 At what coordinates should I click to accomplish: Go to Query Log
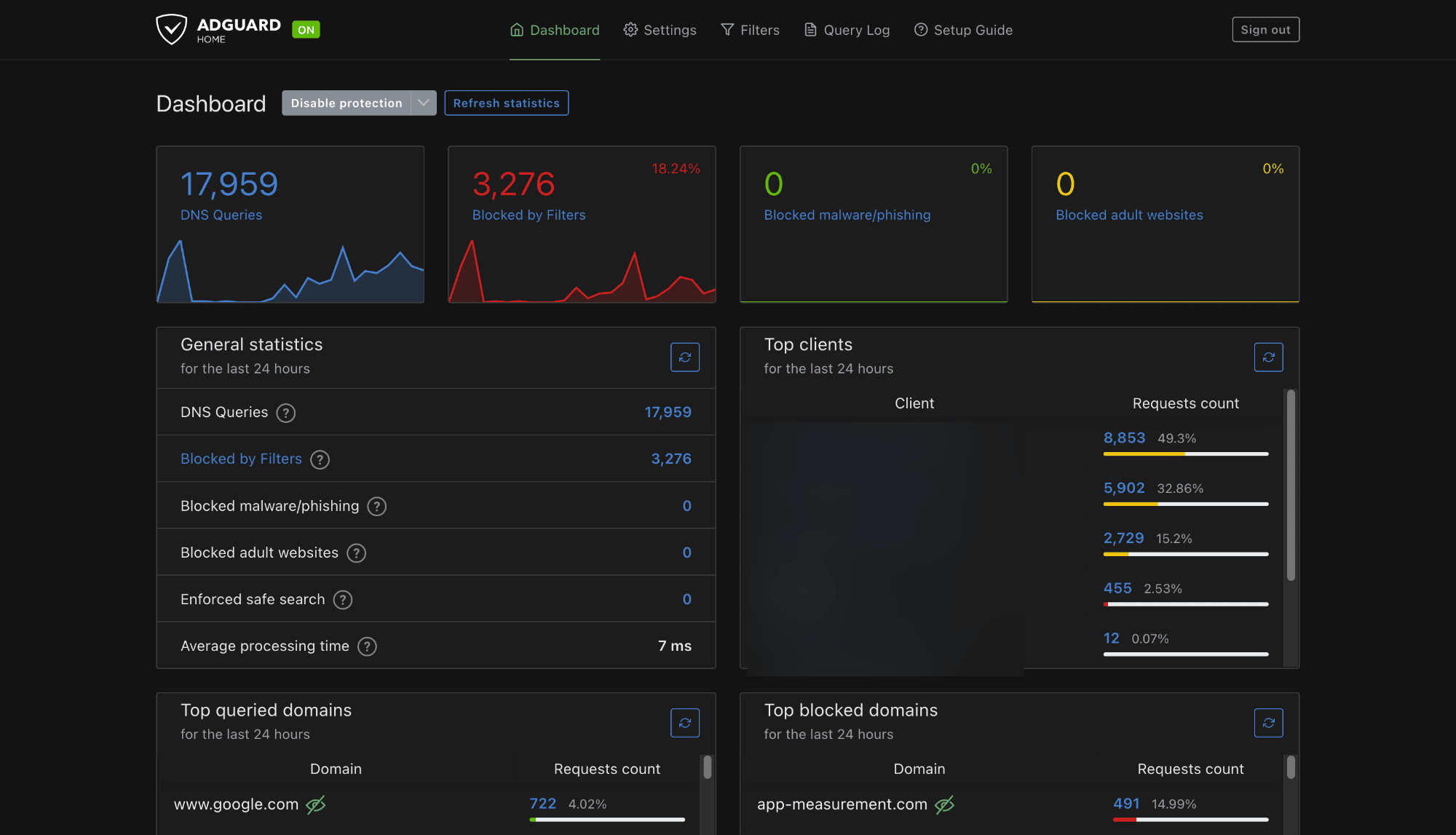[x=847, y=30]
